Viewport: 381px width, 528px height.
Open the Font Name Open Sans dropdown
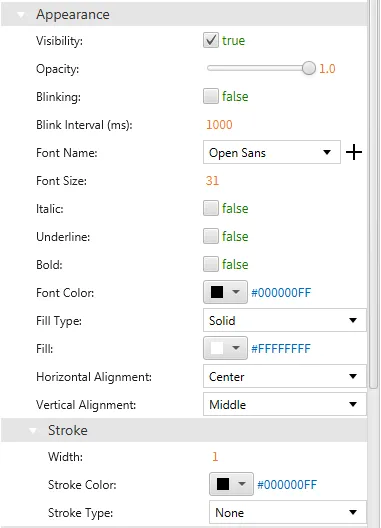(x=272, y=153)
